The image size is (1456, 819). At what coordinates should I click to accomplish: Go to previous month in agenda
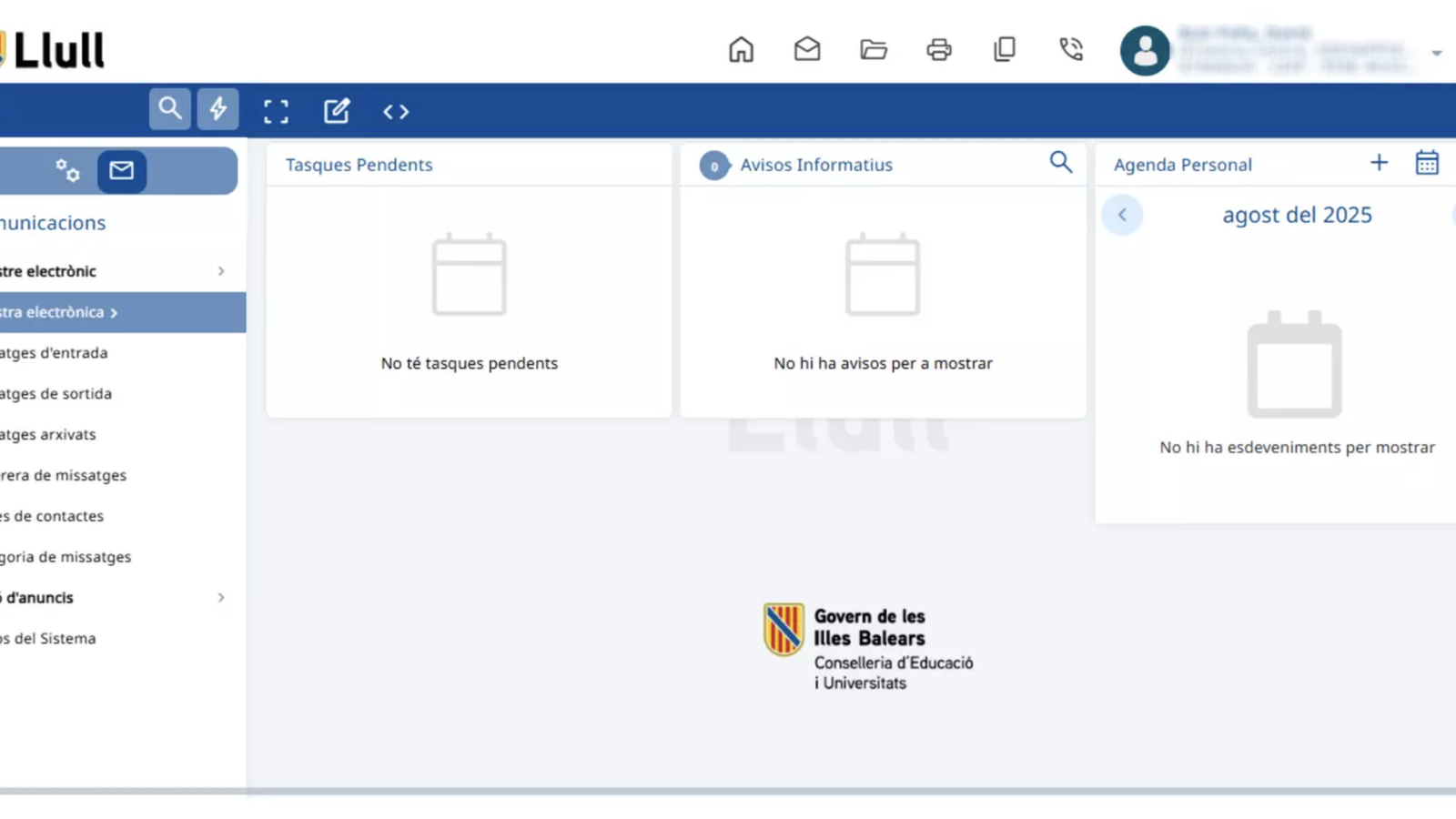tap(1122, 215)
